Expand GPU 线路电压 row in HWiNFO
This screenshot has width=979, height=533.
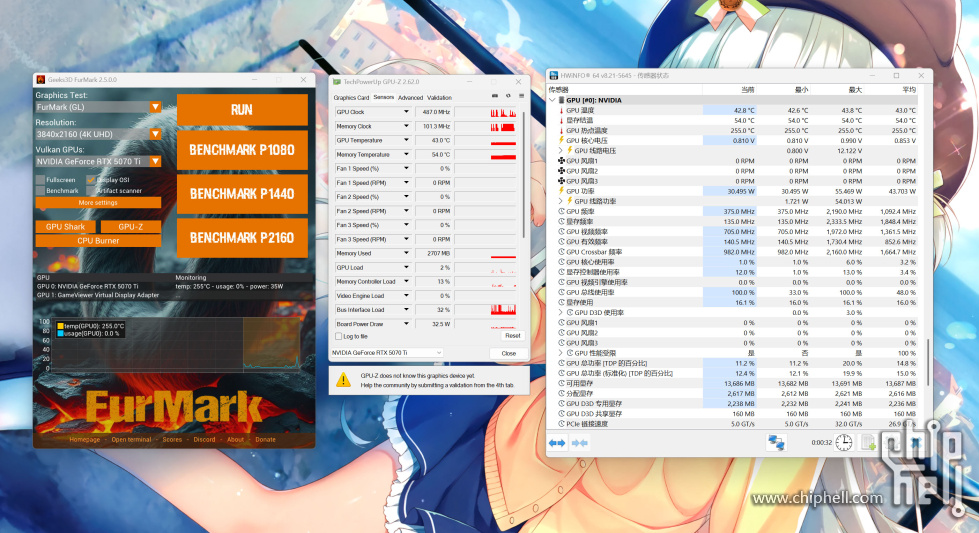click(x=561, y=150)
